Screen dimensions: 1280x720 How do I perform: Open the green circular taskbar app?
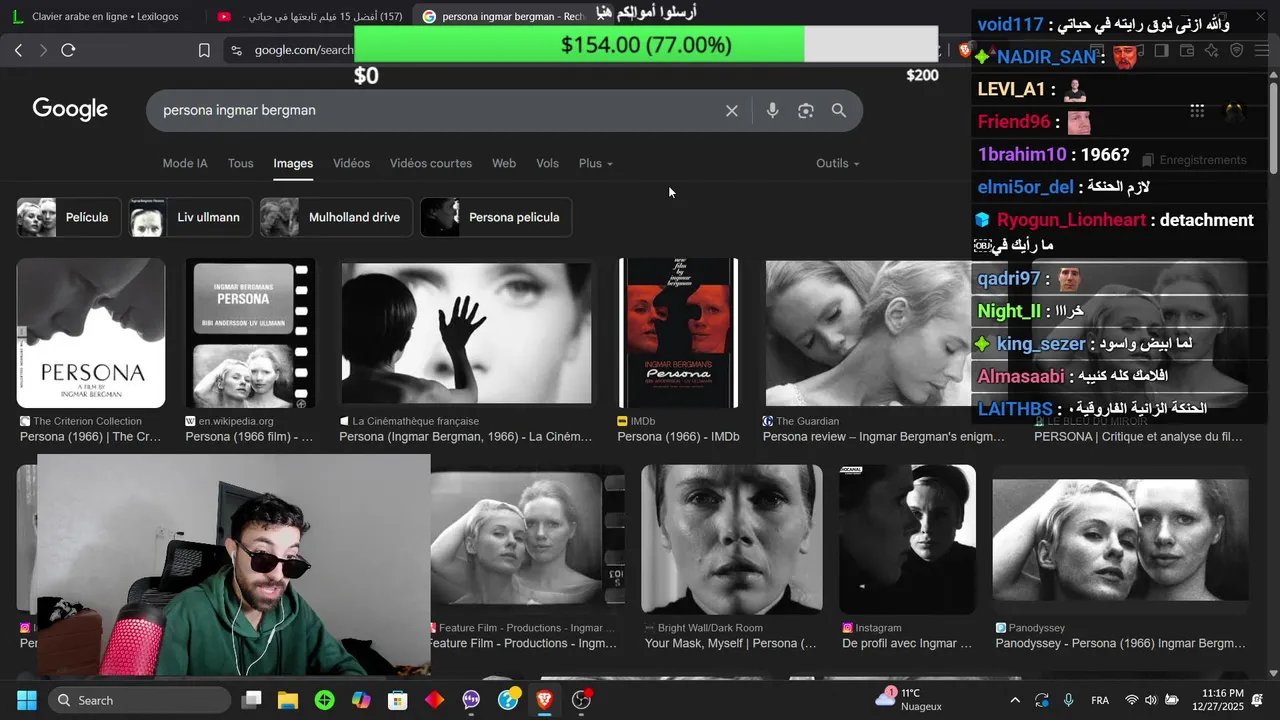(325, 700)
